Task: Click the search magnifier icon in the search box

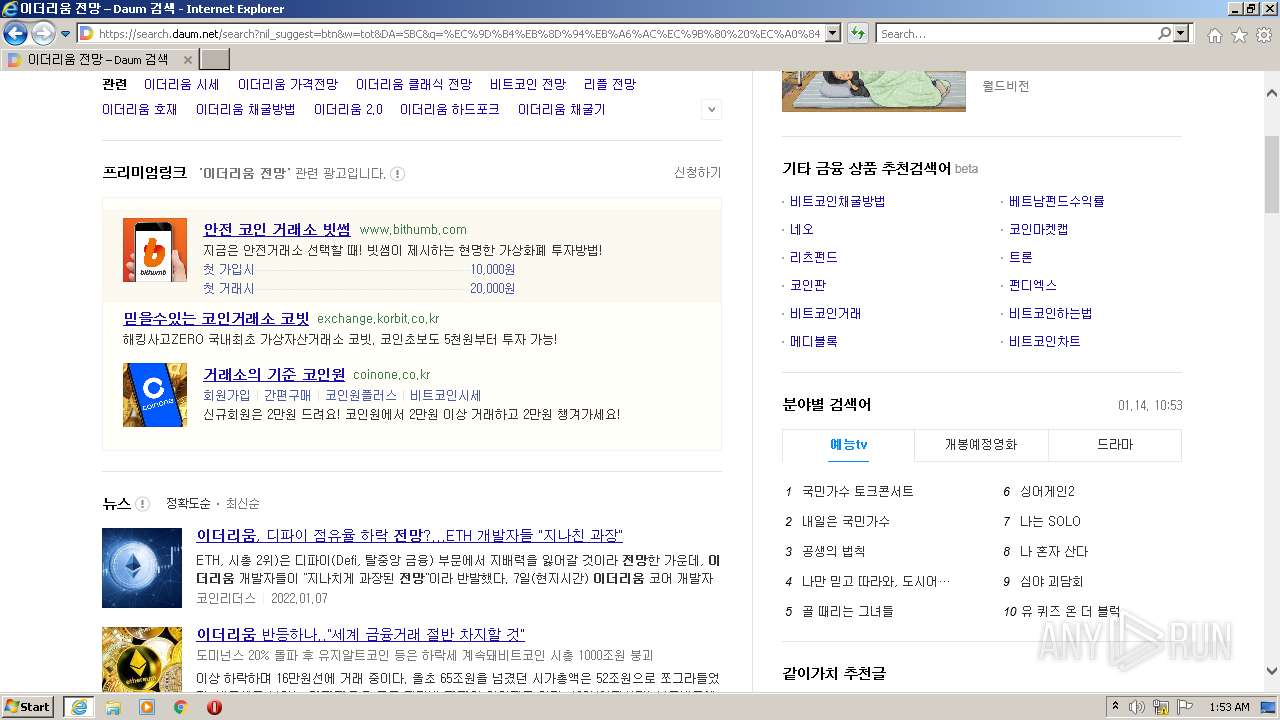Action: coord(1164,34)
